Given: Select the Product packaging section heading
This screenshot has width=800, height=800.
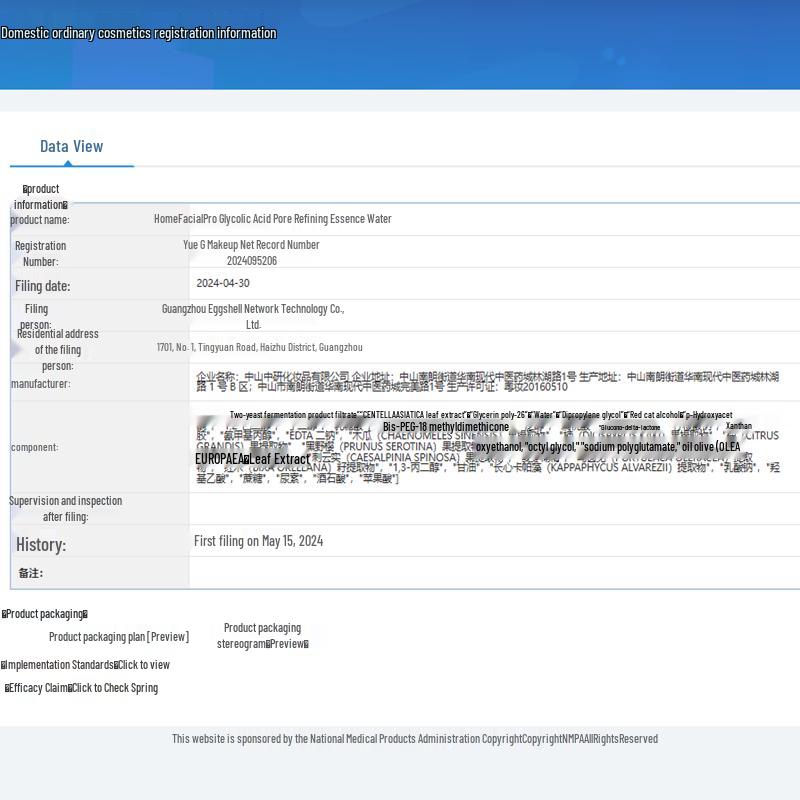Looking at the screenshot, I should pyautogui.click(x=45, y=613).
